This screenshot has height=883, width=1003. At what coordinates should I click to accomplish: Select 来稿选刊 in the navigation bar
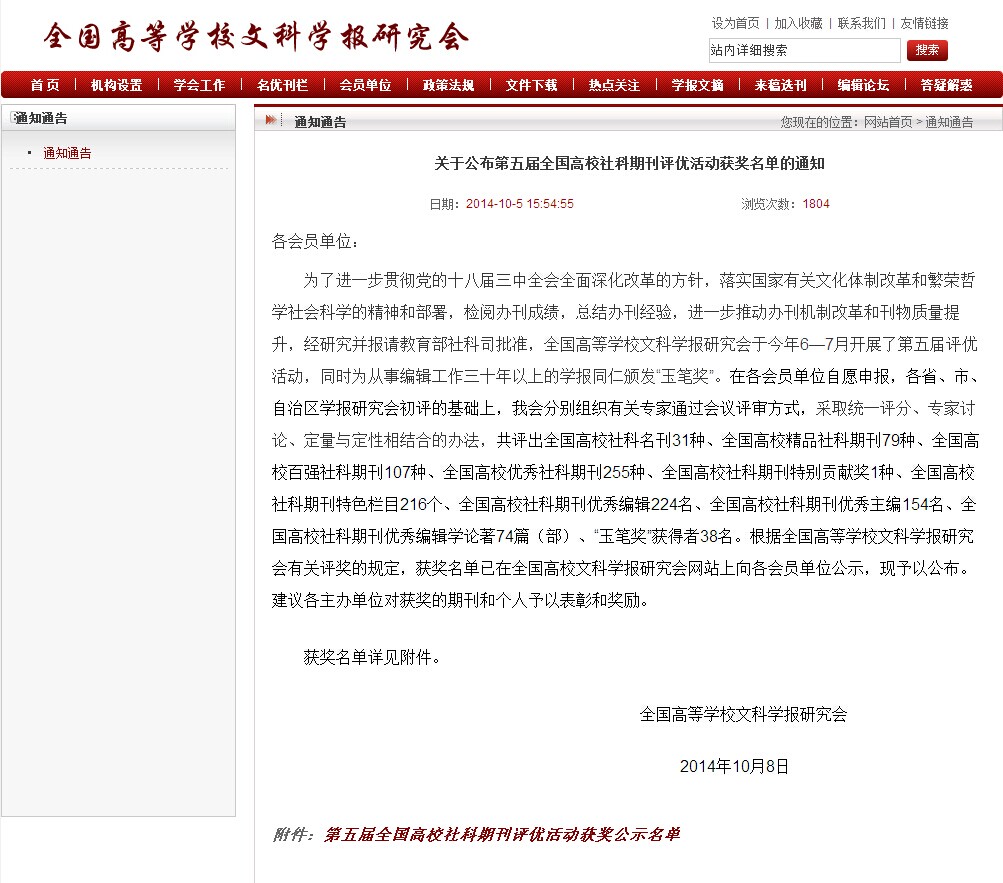(x=780, y=85)
